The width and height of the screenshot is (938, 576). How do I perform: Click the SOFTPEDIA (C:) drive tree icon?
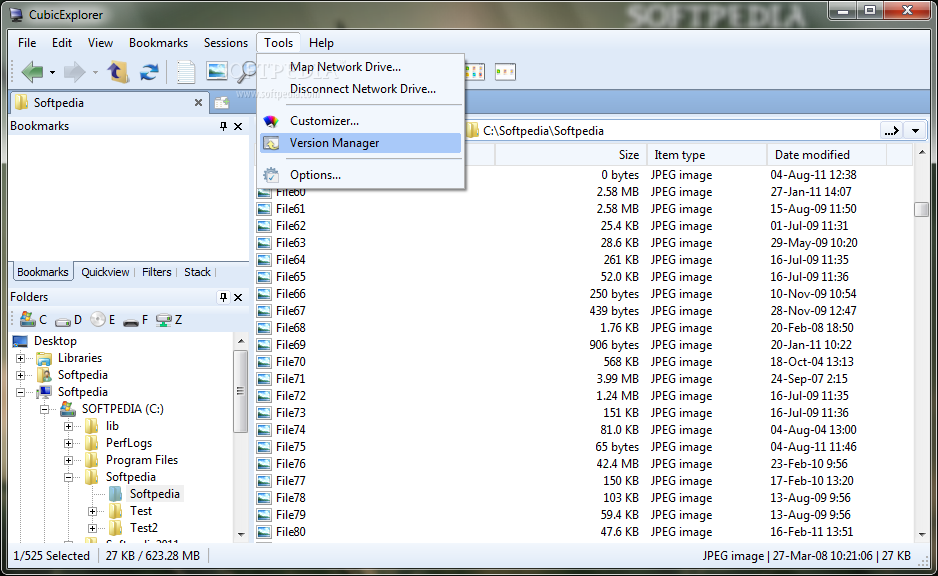point(68,409)
